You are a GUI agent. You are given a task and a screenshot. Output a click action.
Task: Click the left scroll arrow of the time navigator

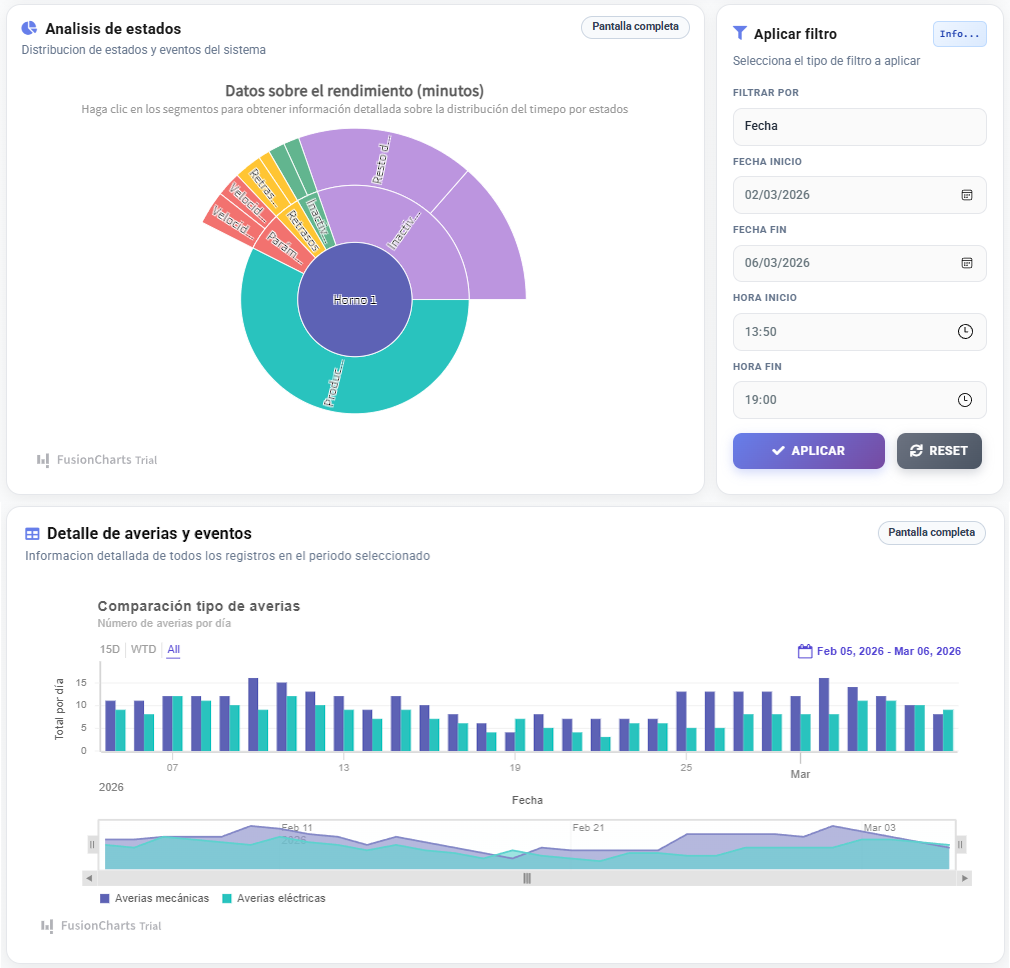click(x=90, y=878)
